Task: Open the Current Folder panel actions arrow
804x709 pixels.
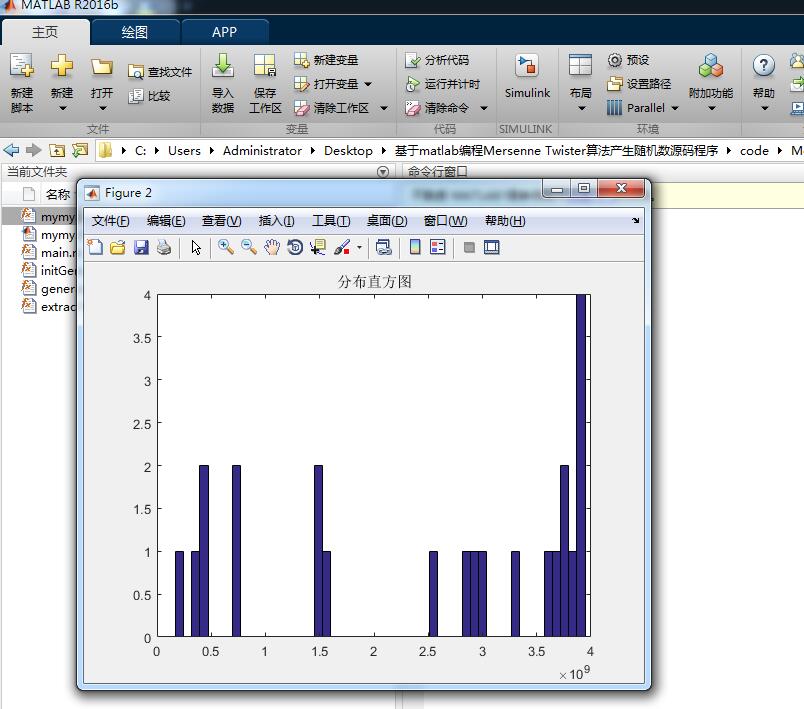Action: click(x=383, y=172)
